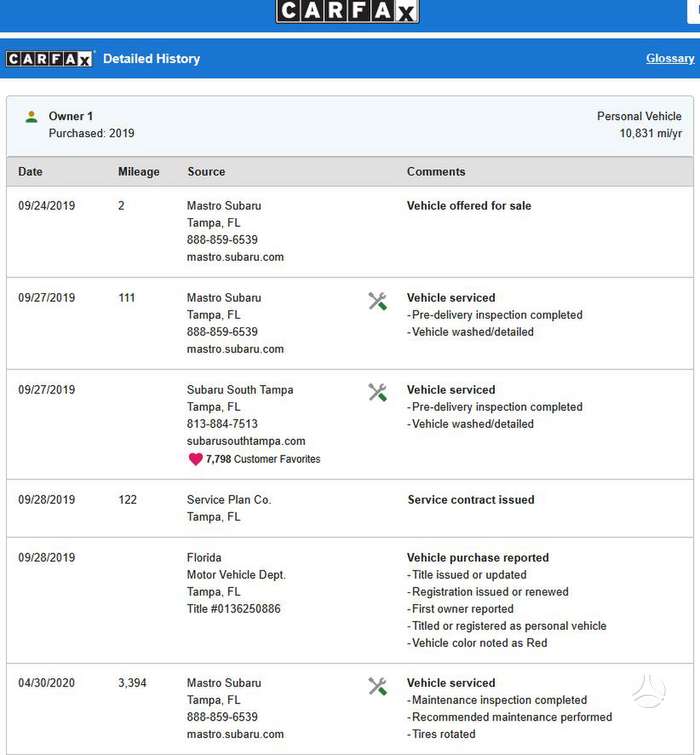Visit the subarusouthtampa.com website link
The height and width of the screenshot is (755, 700).
tap(246, 441)
